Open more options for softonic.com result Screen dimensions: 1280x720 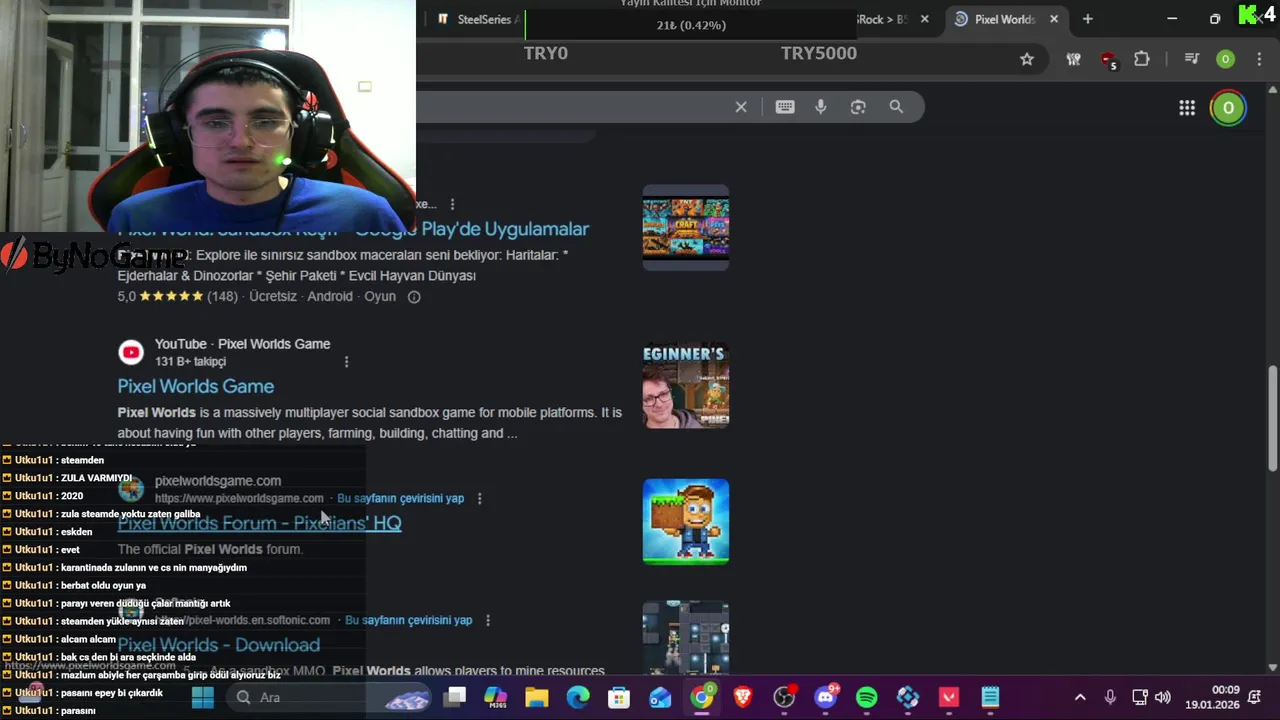(x=487, y=620)
